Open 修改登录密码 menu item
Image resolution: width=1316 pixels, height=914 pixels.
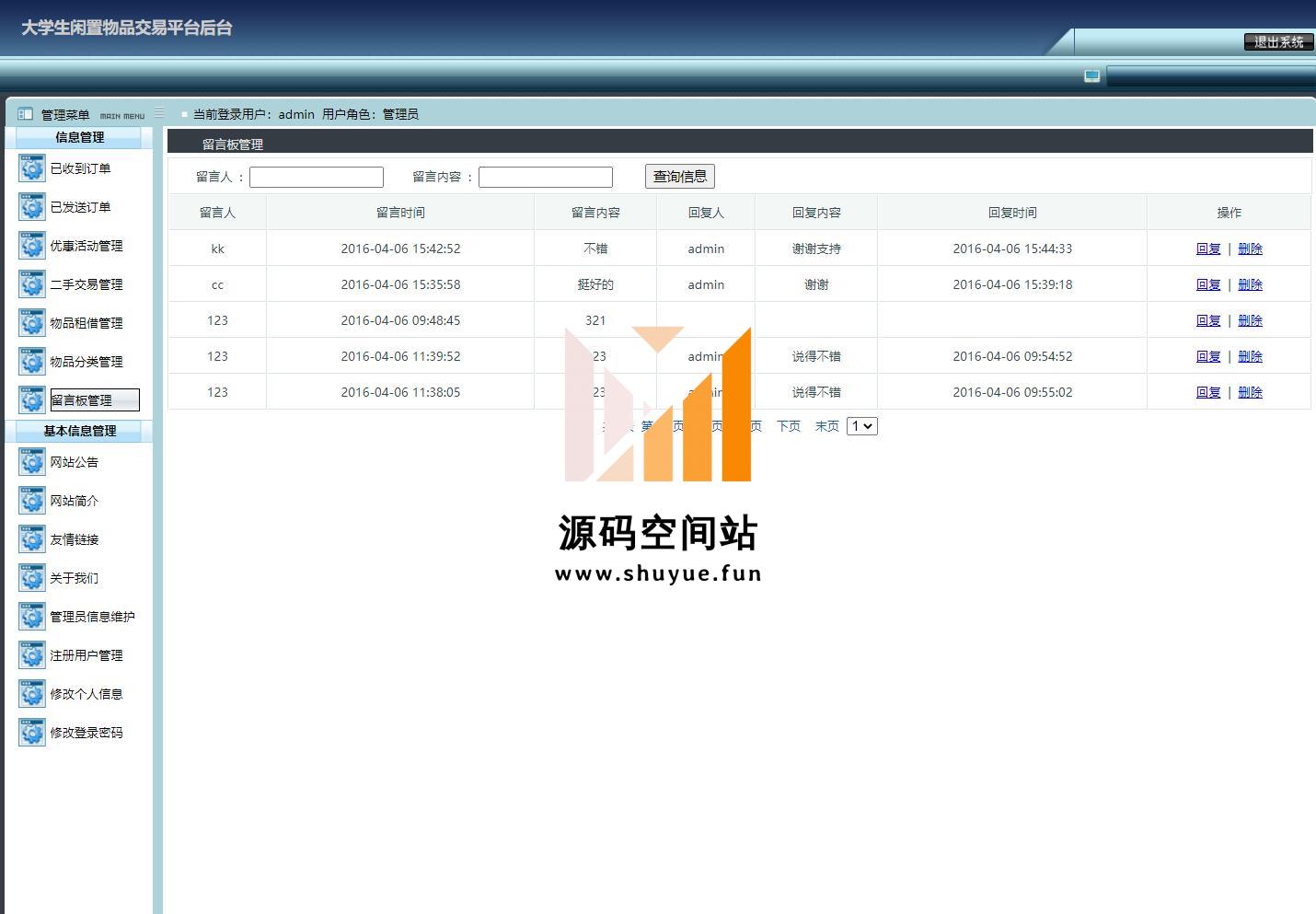(x=86, y=733)
